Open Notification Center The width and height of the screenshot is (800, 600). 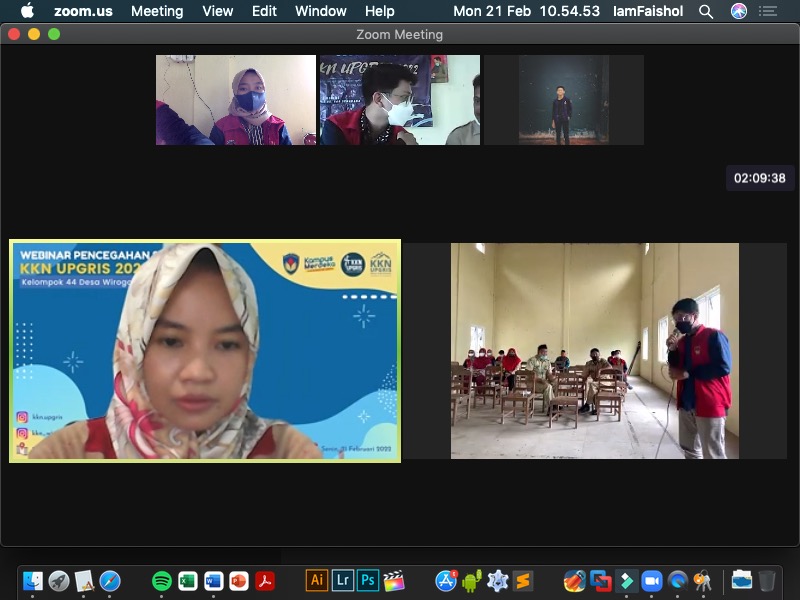click(768, 11)
